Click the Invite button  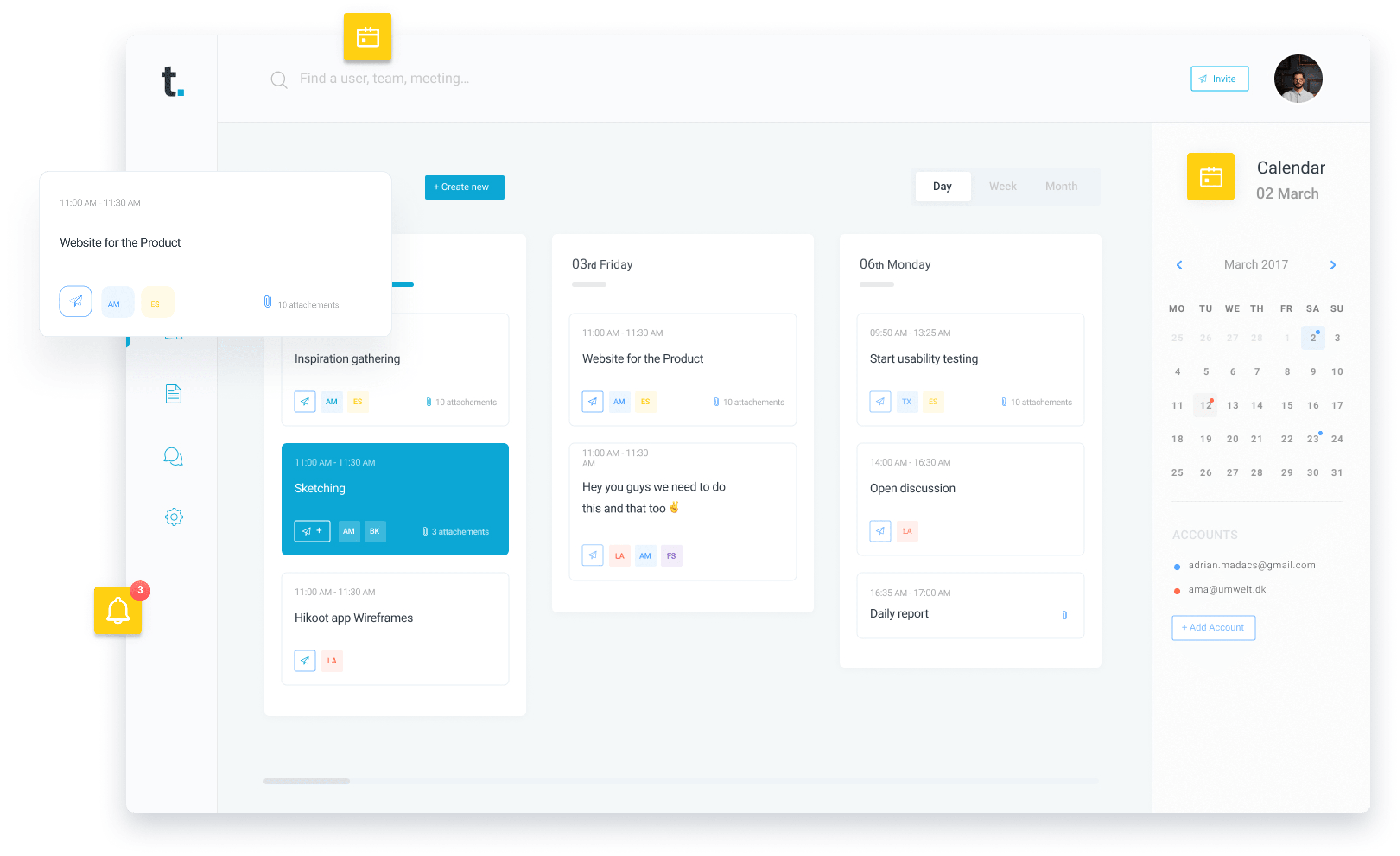tap(1219, 79)
